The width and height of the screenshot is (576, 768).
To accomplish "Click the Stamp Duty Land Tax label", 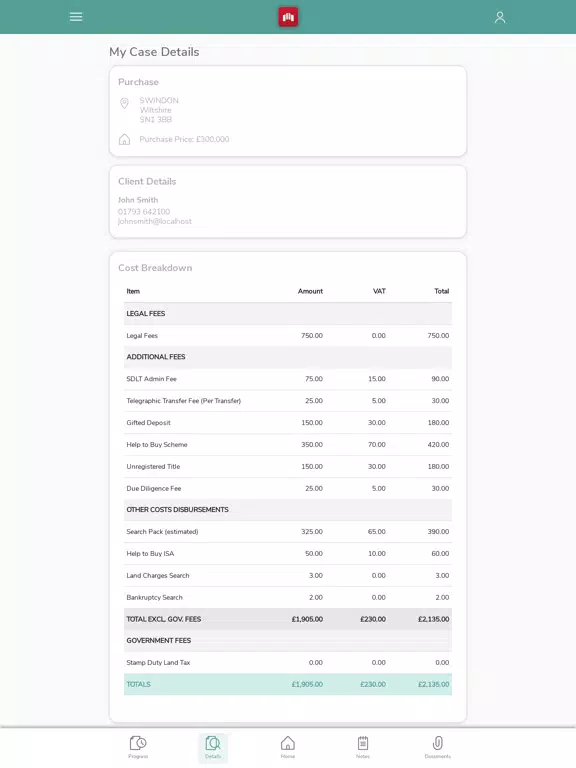I will [158, 663].
